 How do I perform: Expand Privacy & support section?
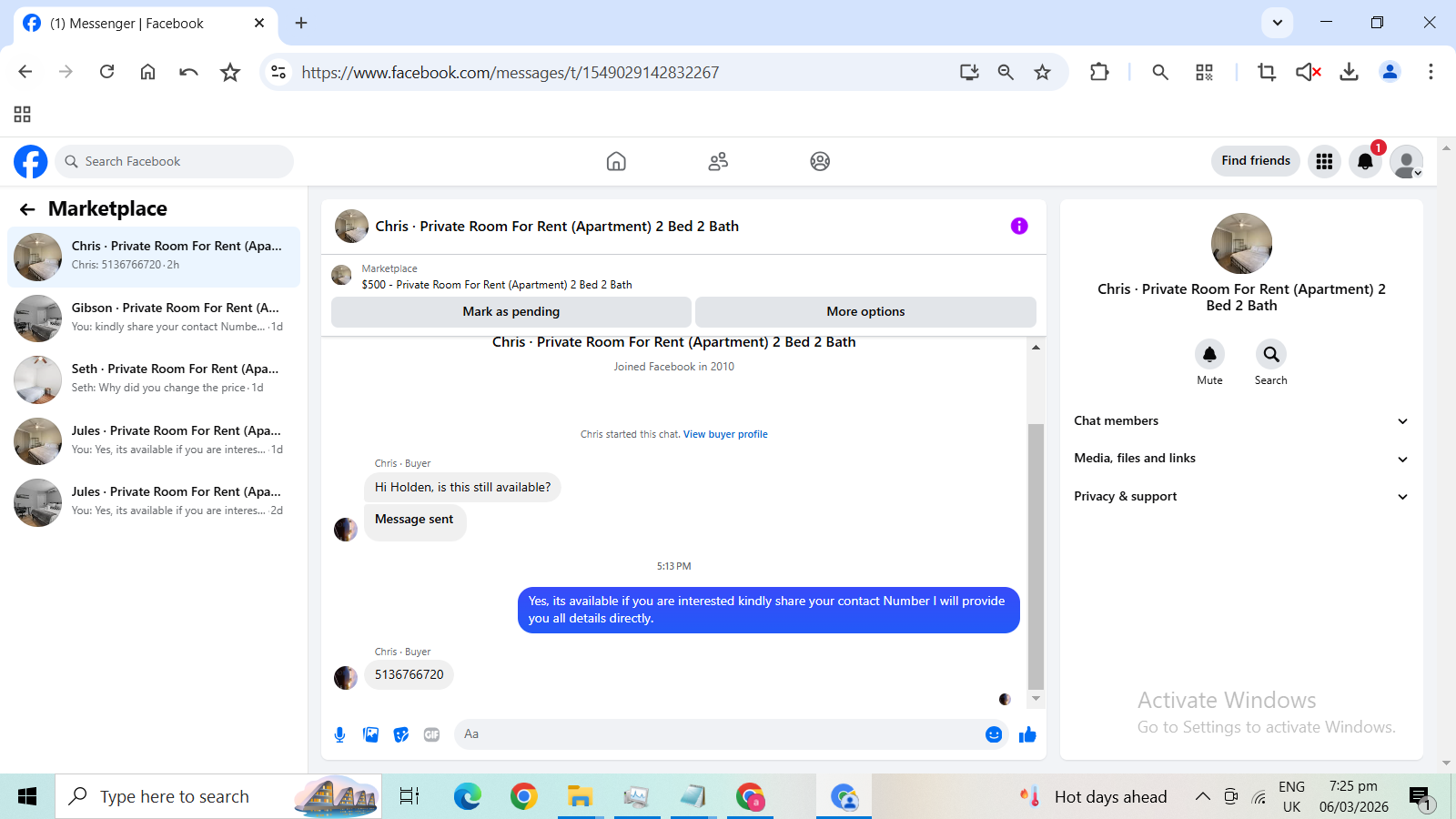1241,497
